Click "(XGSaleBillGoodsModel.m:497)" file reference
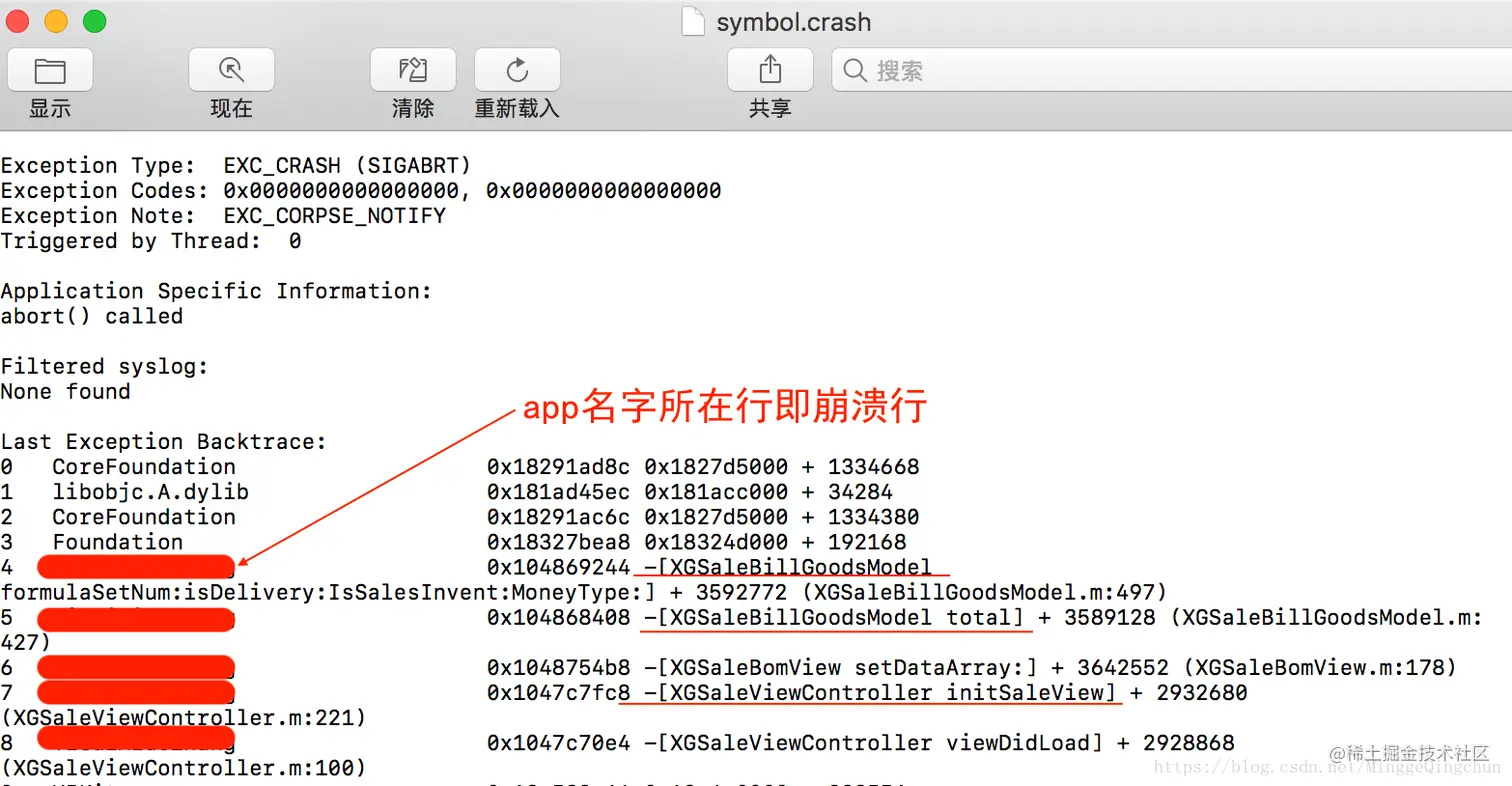 point(985,592)
